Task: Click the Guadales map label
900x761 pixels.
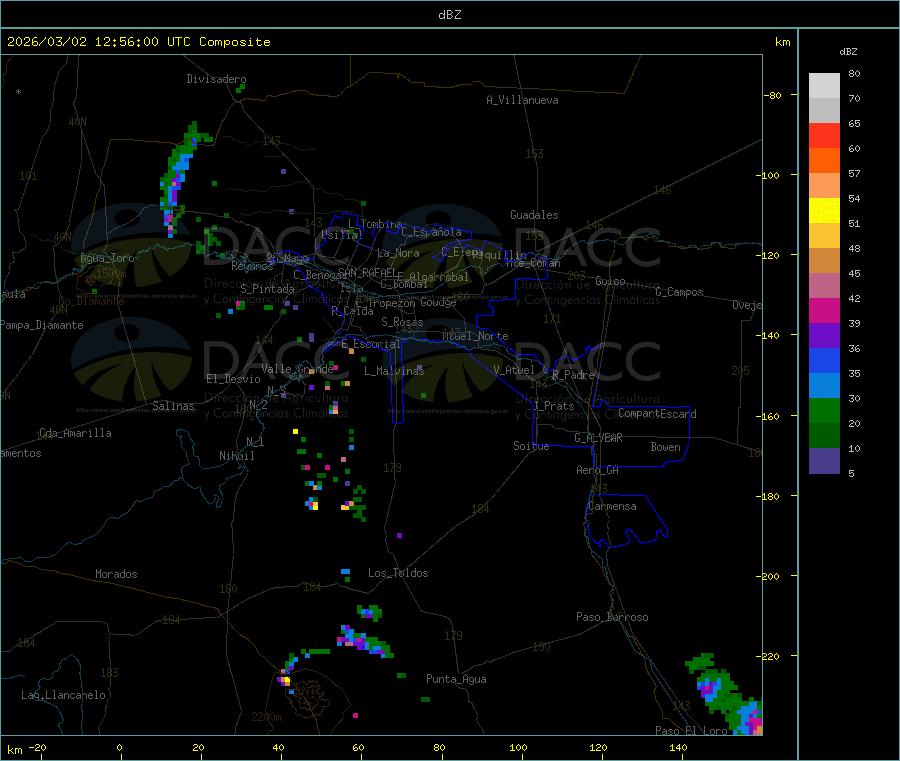Action: pos(534,215)
